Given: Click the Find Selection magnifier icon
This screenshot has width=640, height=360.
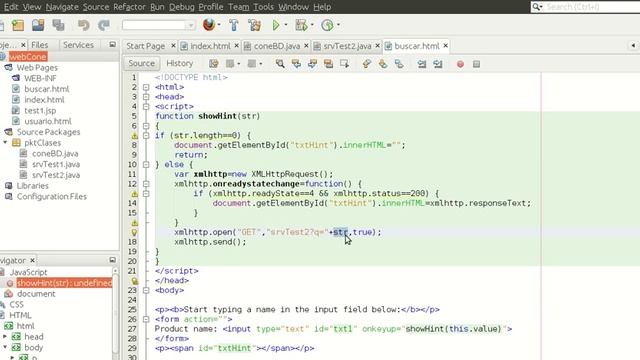Looking at the screenshot, I should [x=280, y=64].
